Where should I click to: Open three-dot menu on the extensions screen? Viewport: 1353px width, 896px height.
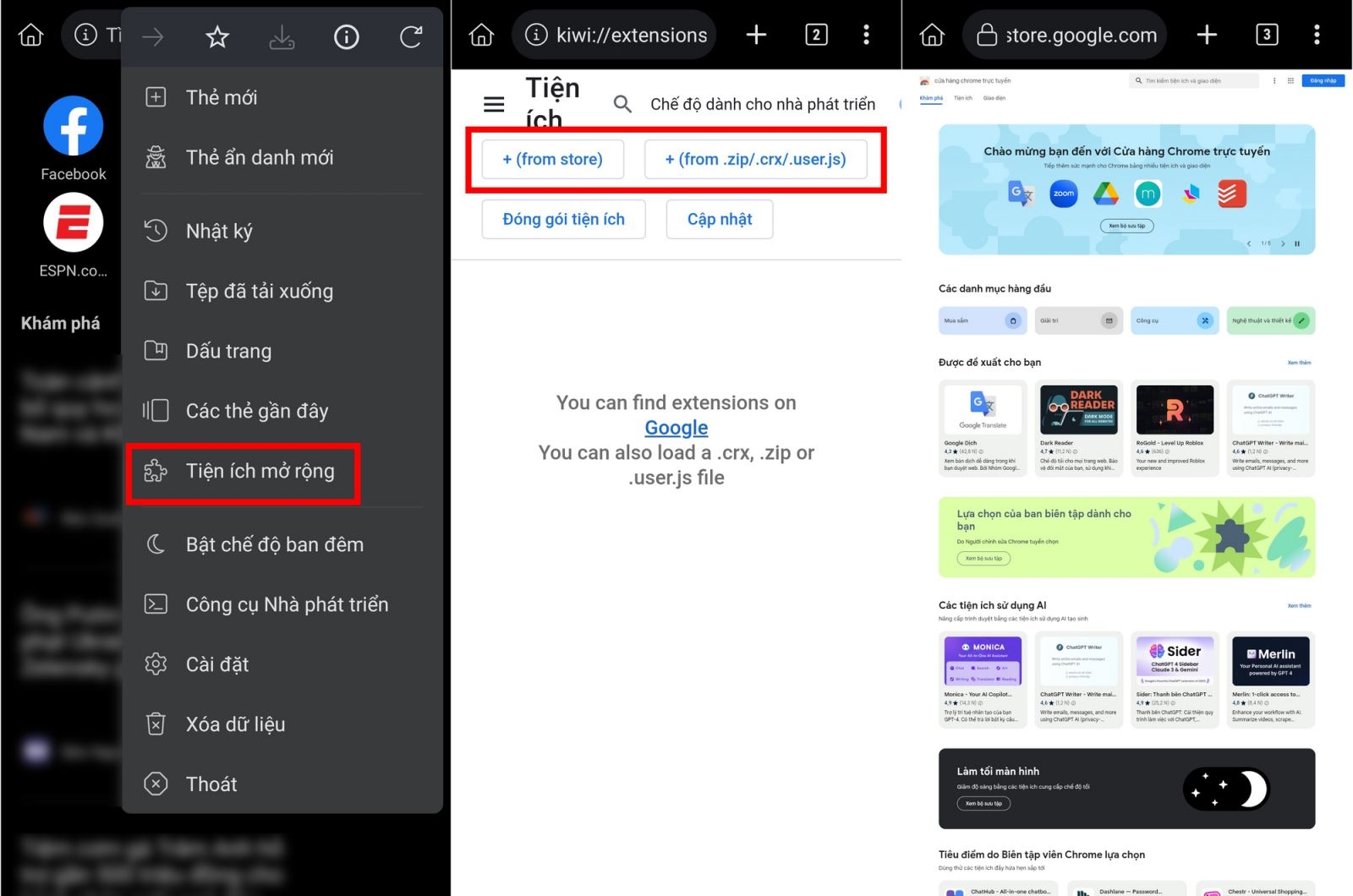pyautogui.click(x=866, y=35)
